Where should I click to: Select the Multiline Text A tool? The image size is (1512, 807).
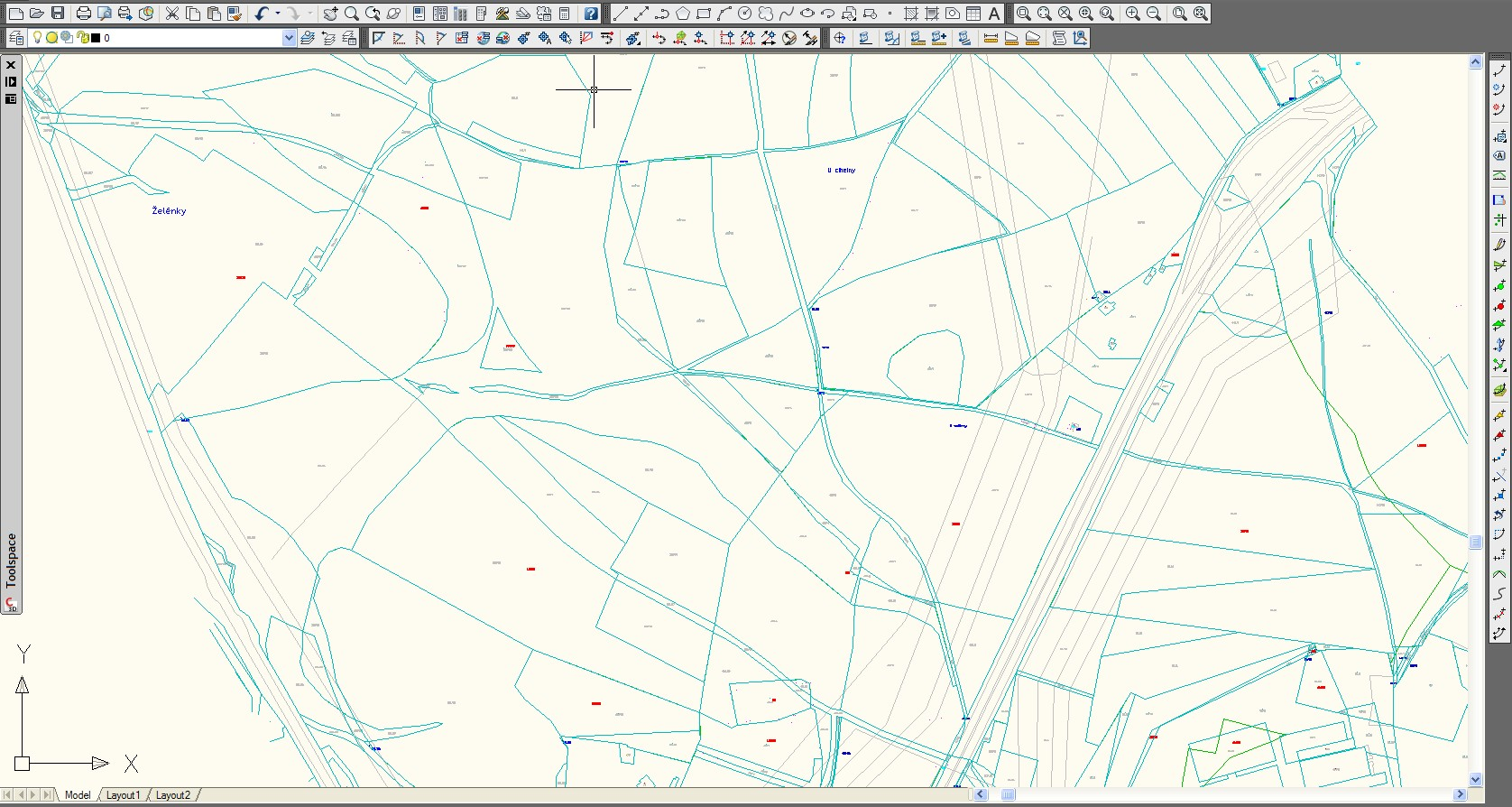[994, 14]
